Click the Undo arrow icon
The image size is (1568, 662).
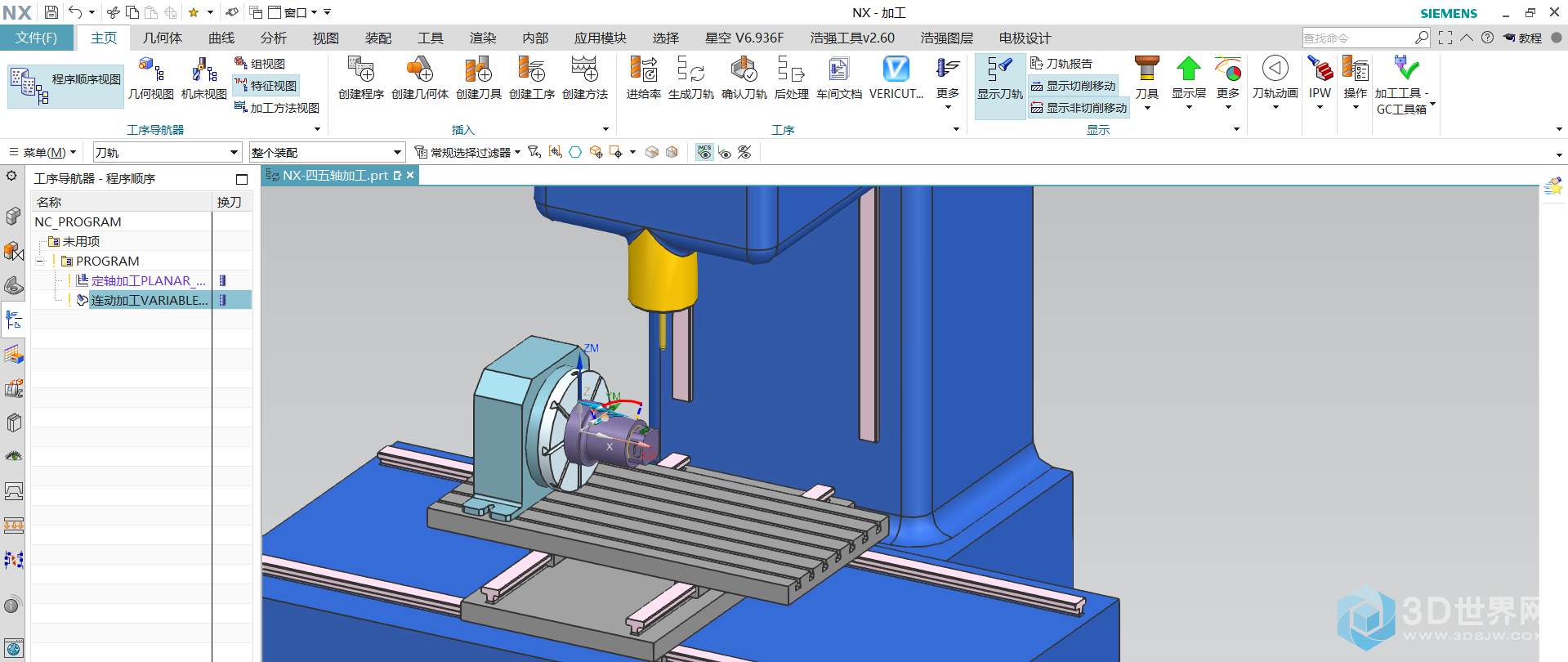pyautogui.click(x=75, y=12)
